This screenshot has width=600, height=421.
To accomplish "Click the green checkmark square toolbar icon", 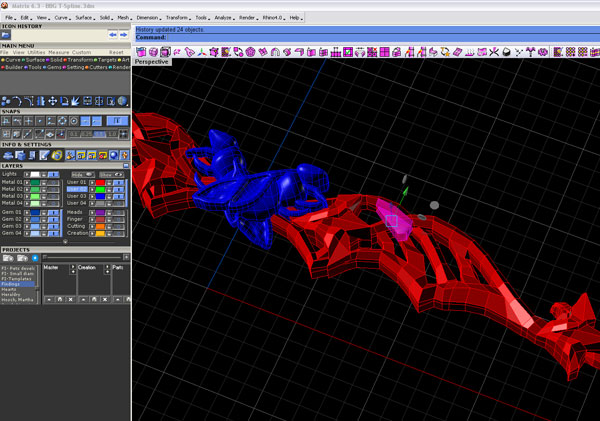I will 348,52.
